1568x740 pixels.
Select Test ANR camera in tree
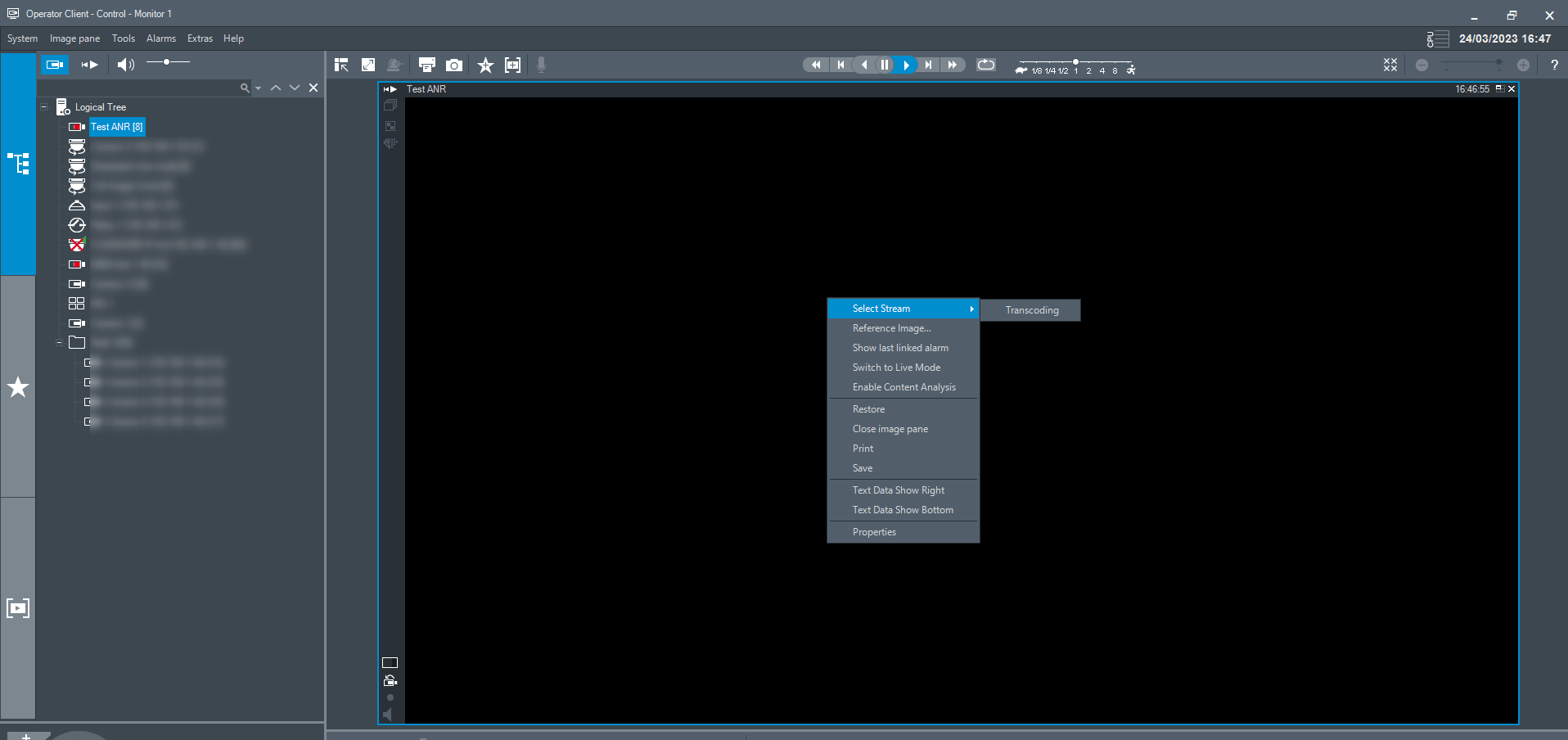tap(116, 127)
